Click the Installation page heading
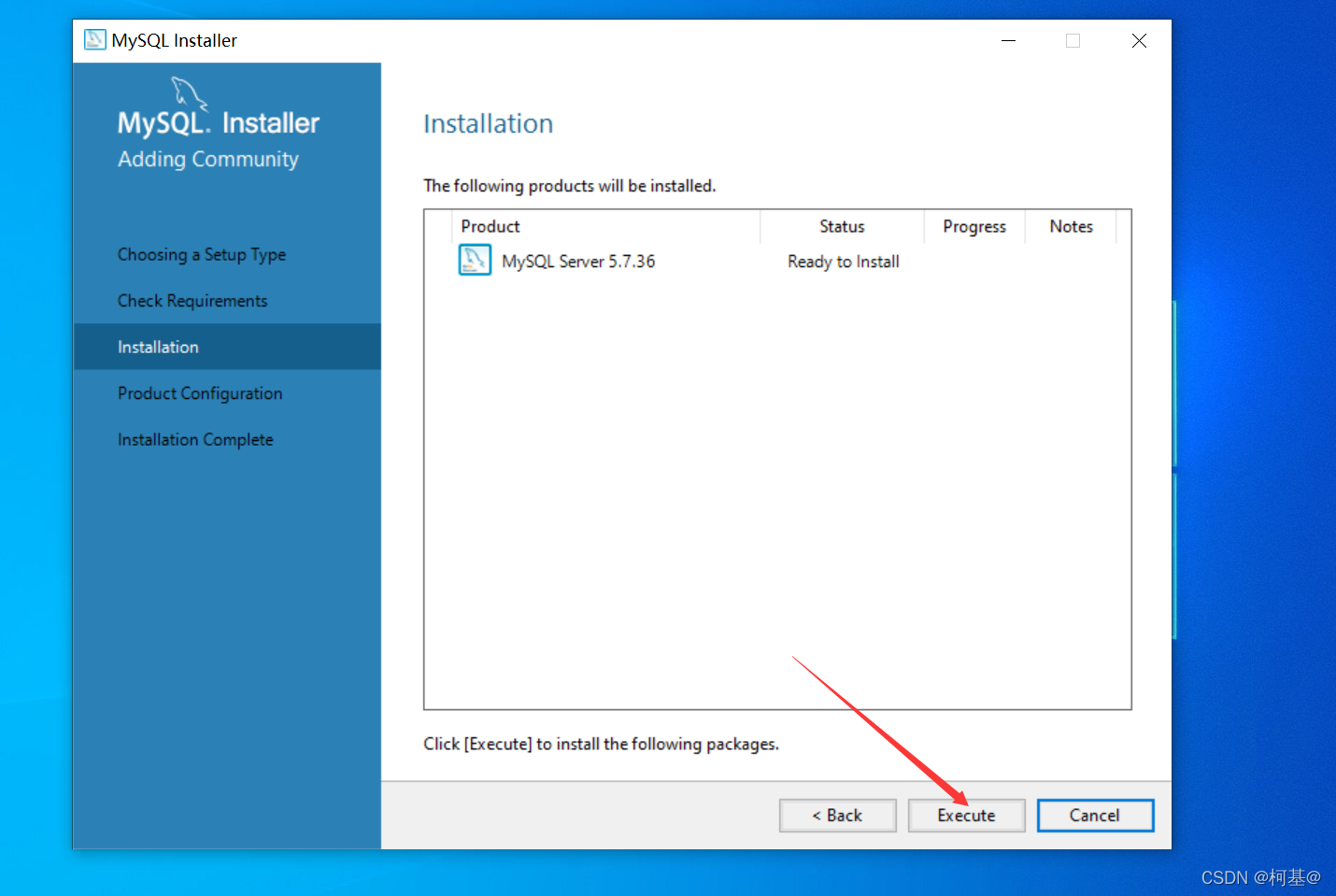1336x896 pixels. click(488, 123)
